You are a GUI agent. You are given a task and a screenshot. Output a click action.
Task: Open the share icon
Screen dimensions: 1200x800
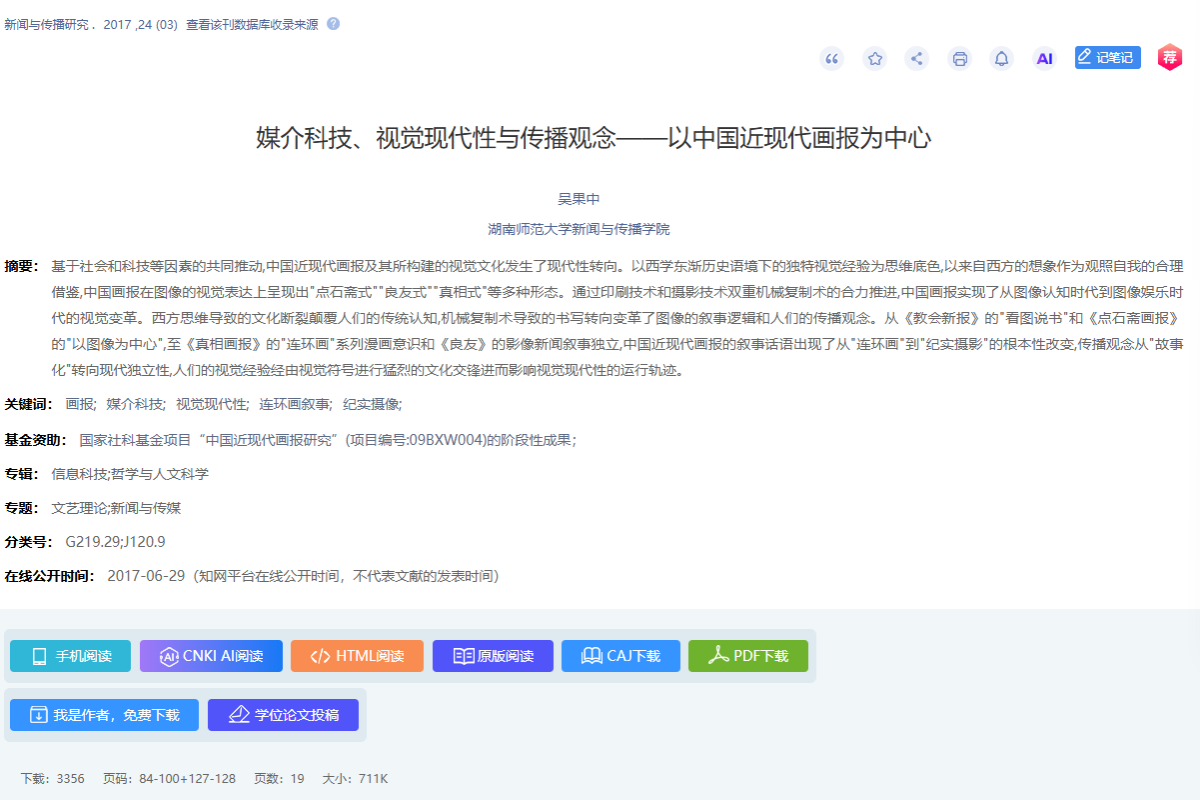pos(917,58)
